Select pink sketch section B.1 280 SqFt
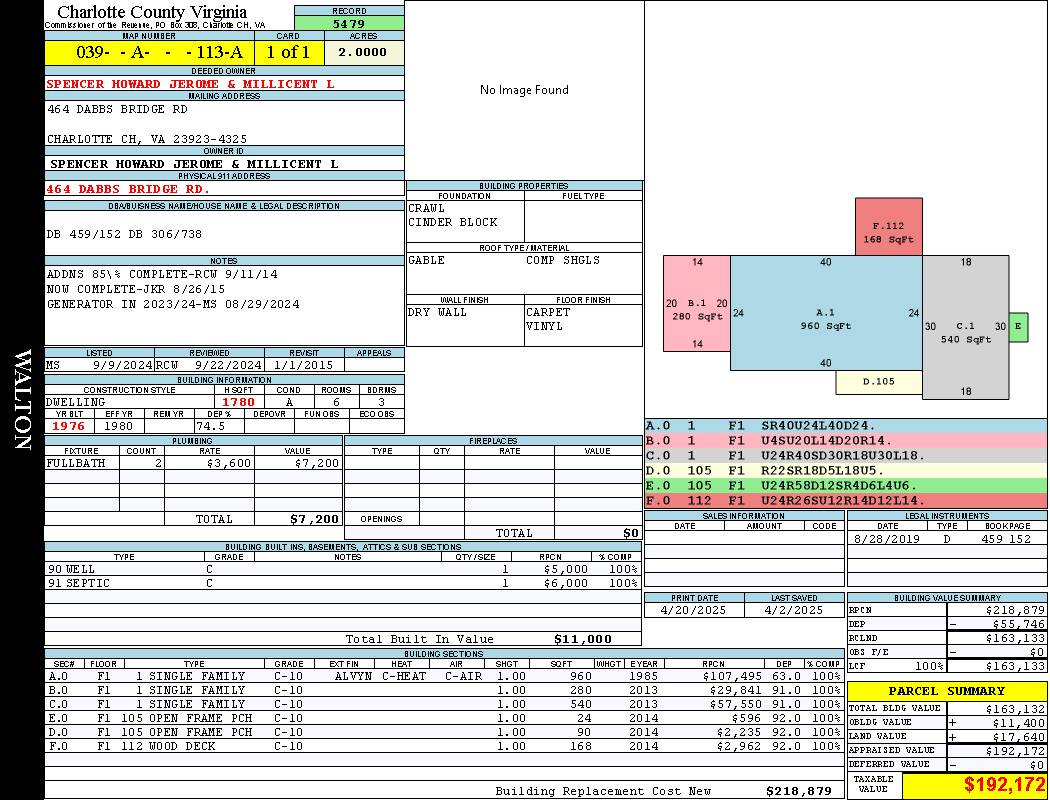 tap(696, 303)
